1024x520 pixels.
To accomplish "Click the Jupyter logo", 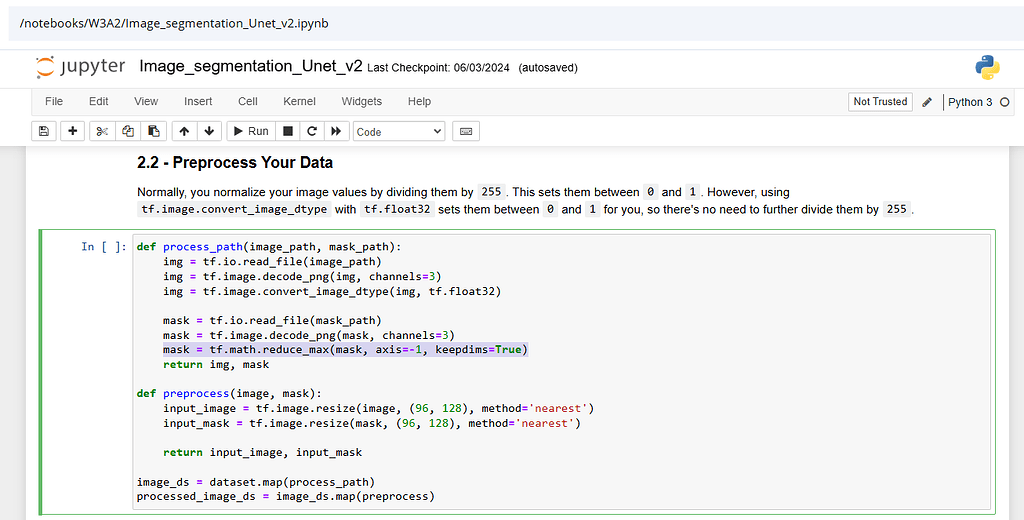I will coord(81,67).
